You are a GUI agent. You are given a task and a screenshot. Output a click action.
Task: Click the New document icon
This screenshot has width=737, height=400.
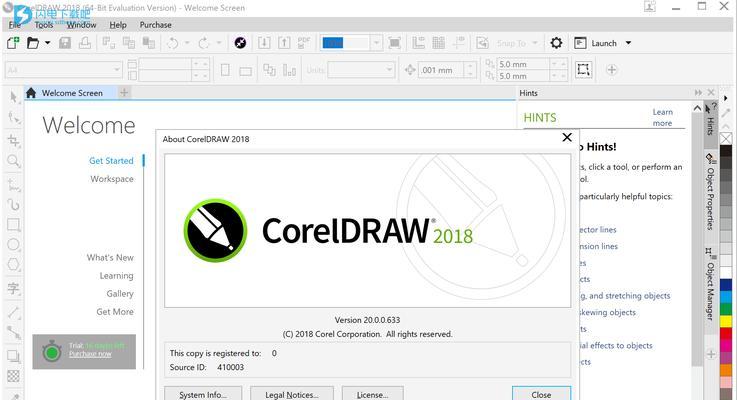pos(13,43)
